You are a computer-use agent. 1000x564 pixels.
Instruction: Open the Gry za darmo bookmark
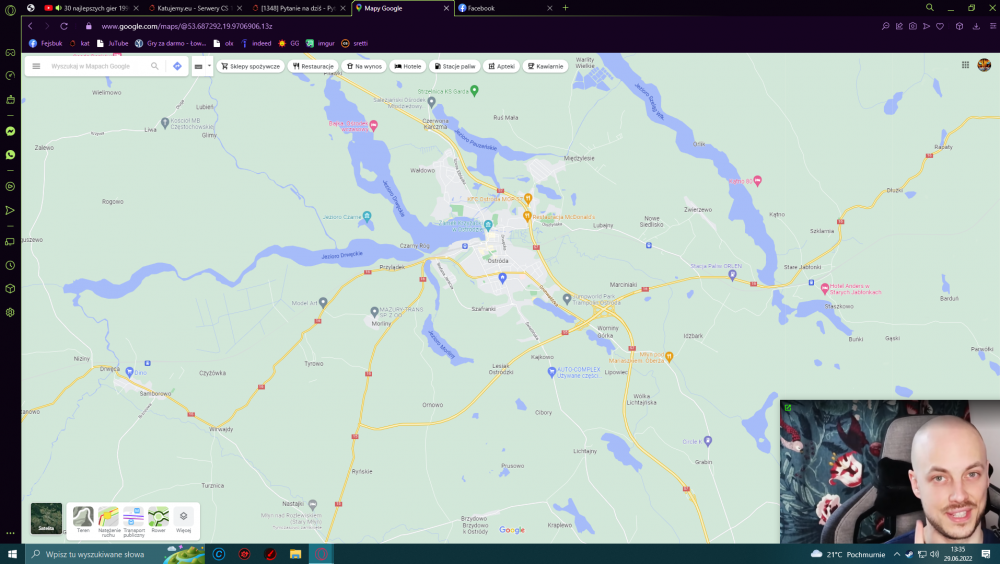(170, 43)
